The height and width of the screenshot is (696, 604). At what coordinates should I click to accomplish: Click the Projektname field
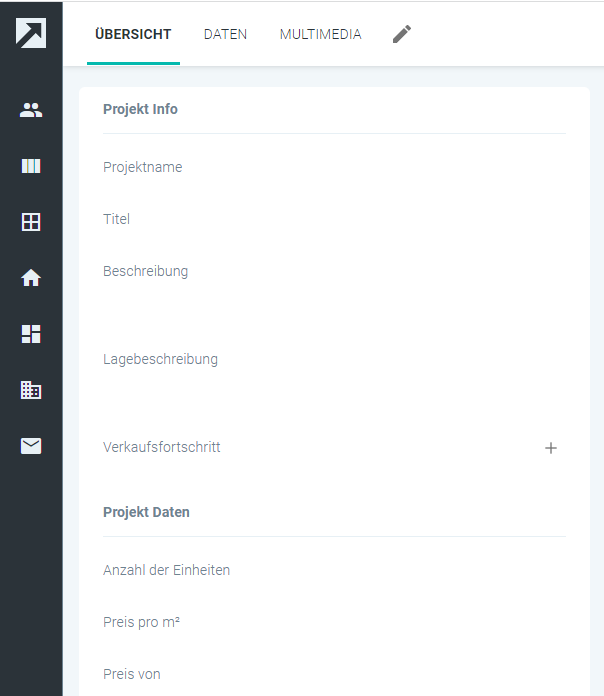[334, 167]
